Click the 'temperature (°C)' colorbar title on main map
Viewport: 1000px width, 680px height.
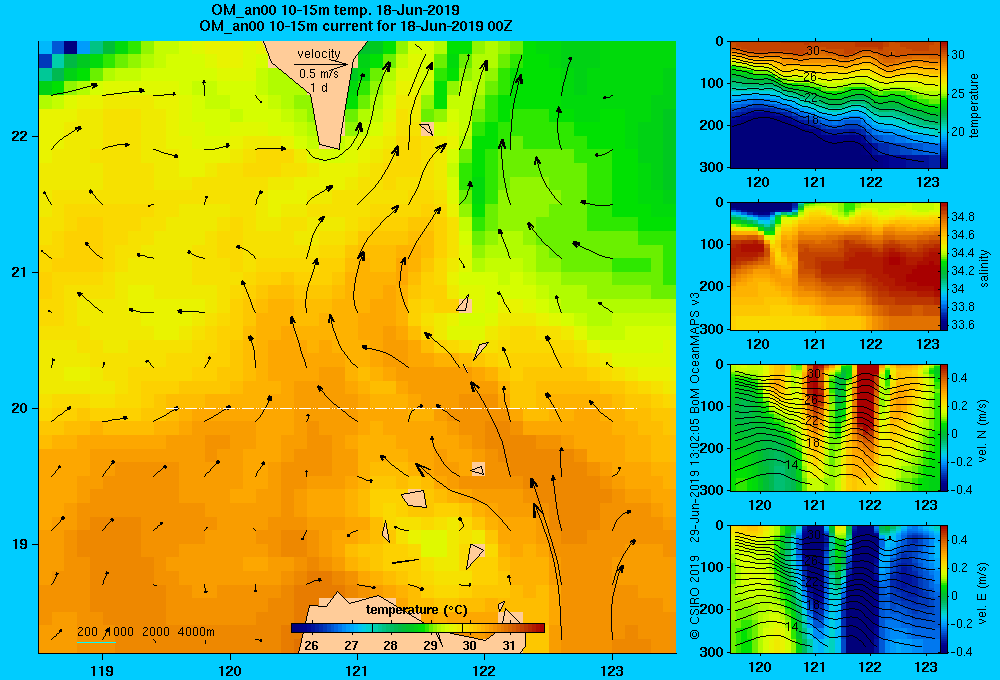click(416, 610)
